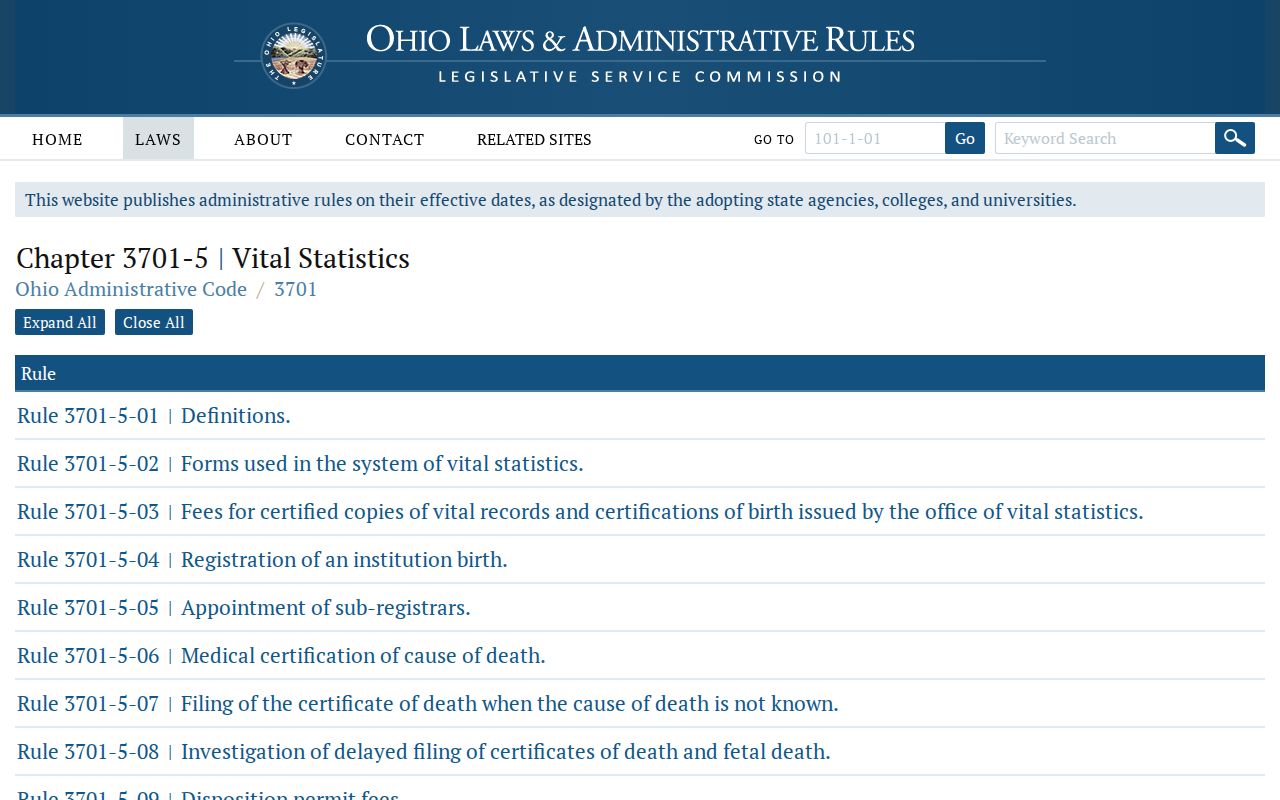Click the Legislative Service Commission subtitle
This screenshot has height=800, width=1280.
click(x=640, y=76)
